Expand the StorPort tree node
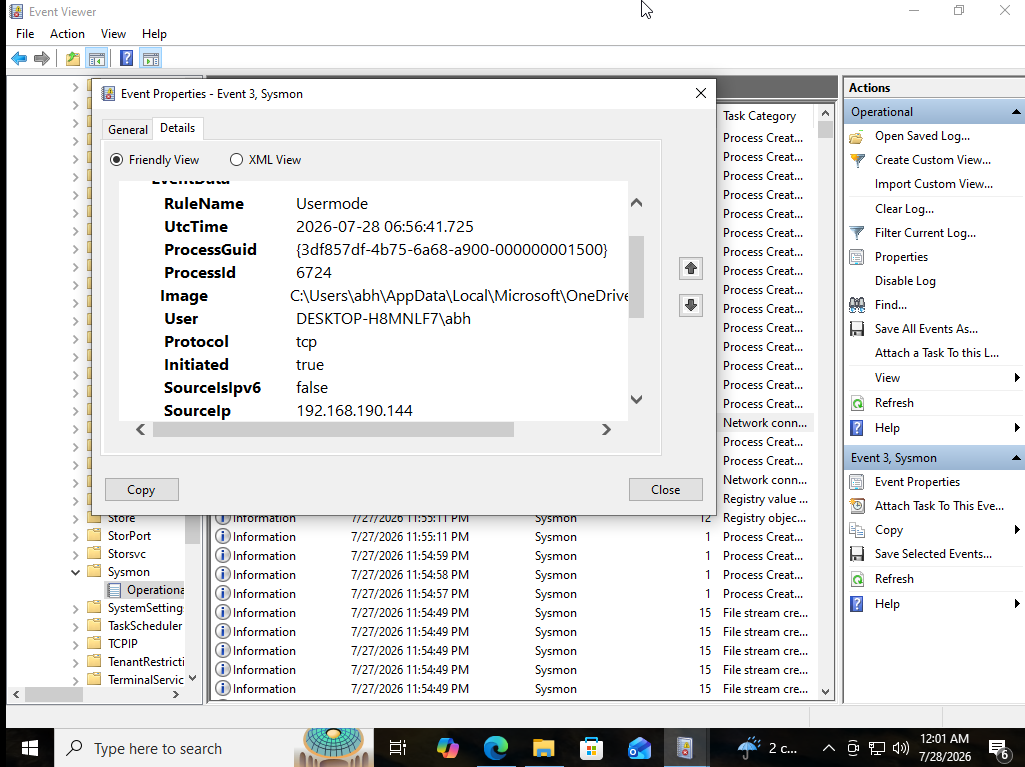Viewport: 1025px width, 767px height. pyautogui.click(x=76, y=536)
